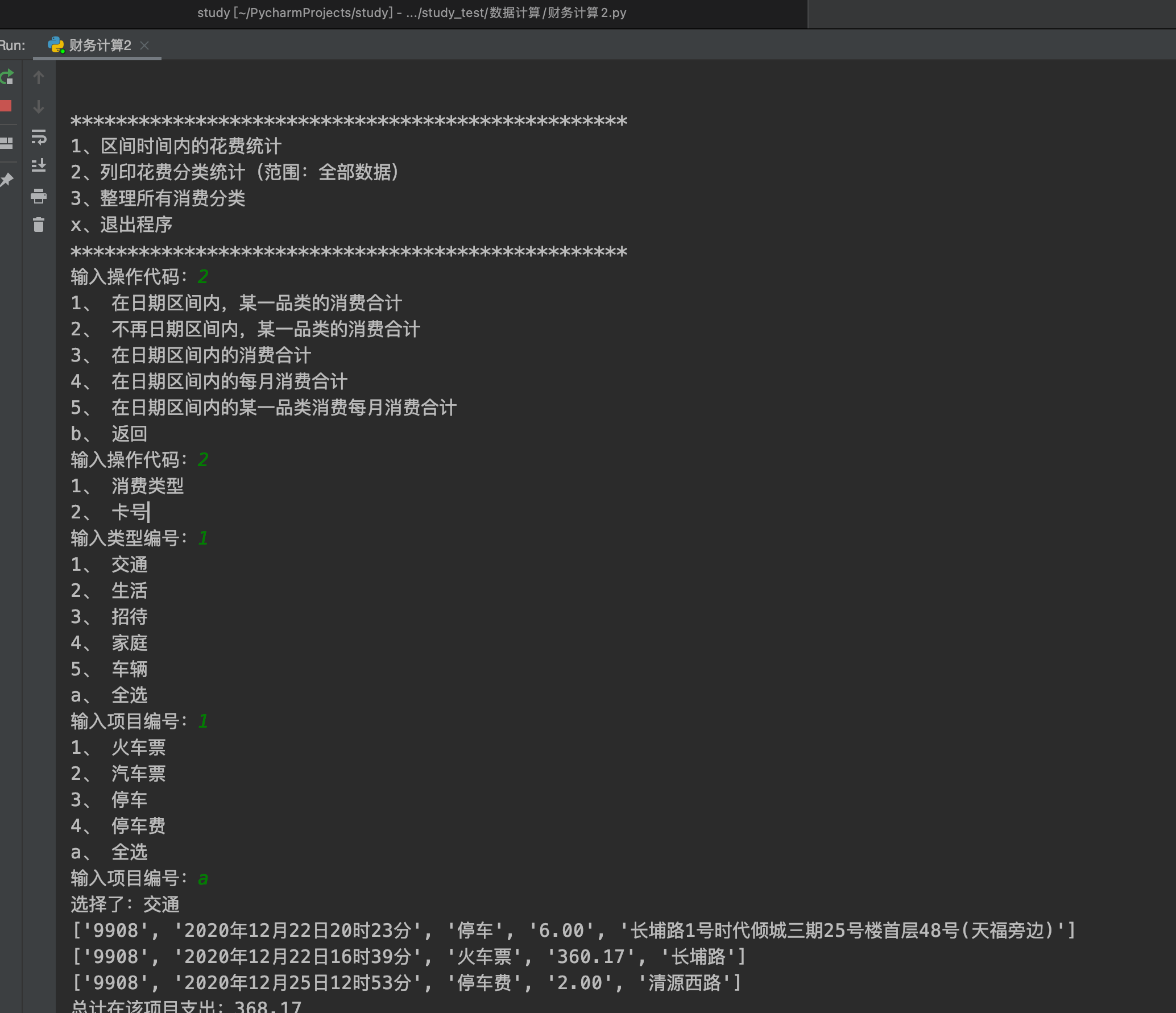This screenshot has height=1013, width=1176.
Task: Click record line containing '长埔路1号时代倾城三期'
Action: click(573, 931)
